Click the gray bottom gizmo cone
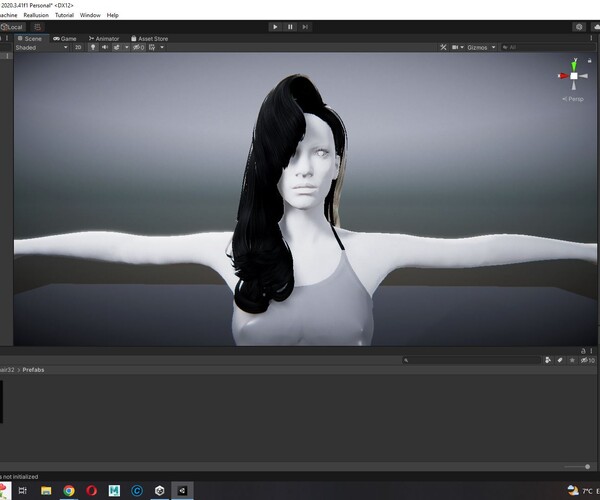This screenshot has height=500, width=600. tap(574, 85)
